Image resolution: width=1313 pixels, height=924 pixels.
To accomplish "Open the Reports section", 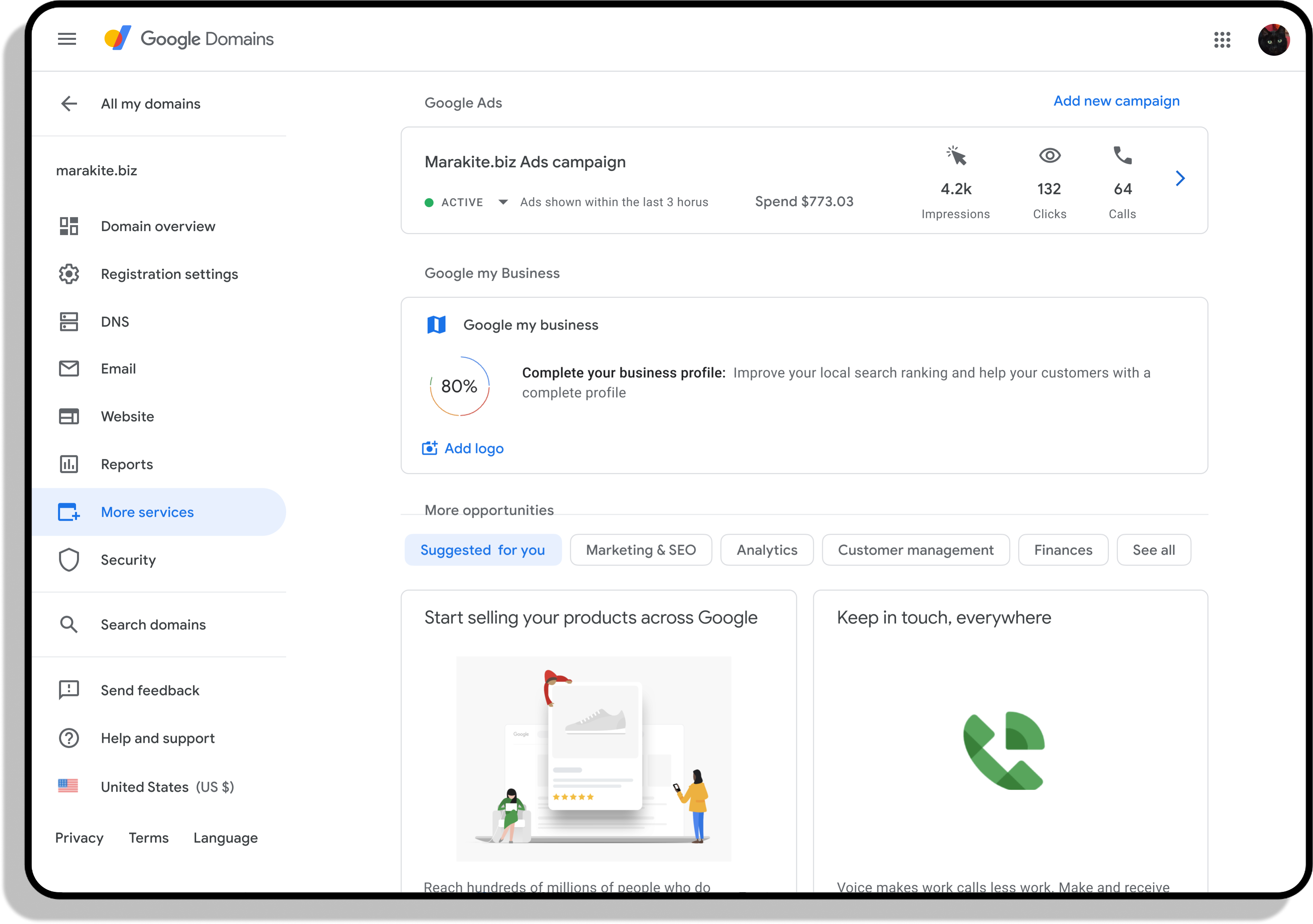I will pyautogui.click(x=159, y=464).
